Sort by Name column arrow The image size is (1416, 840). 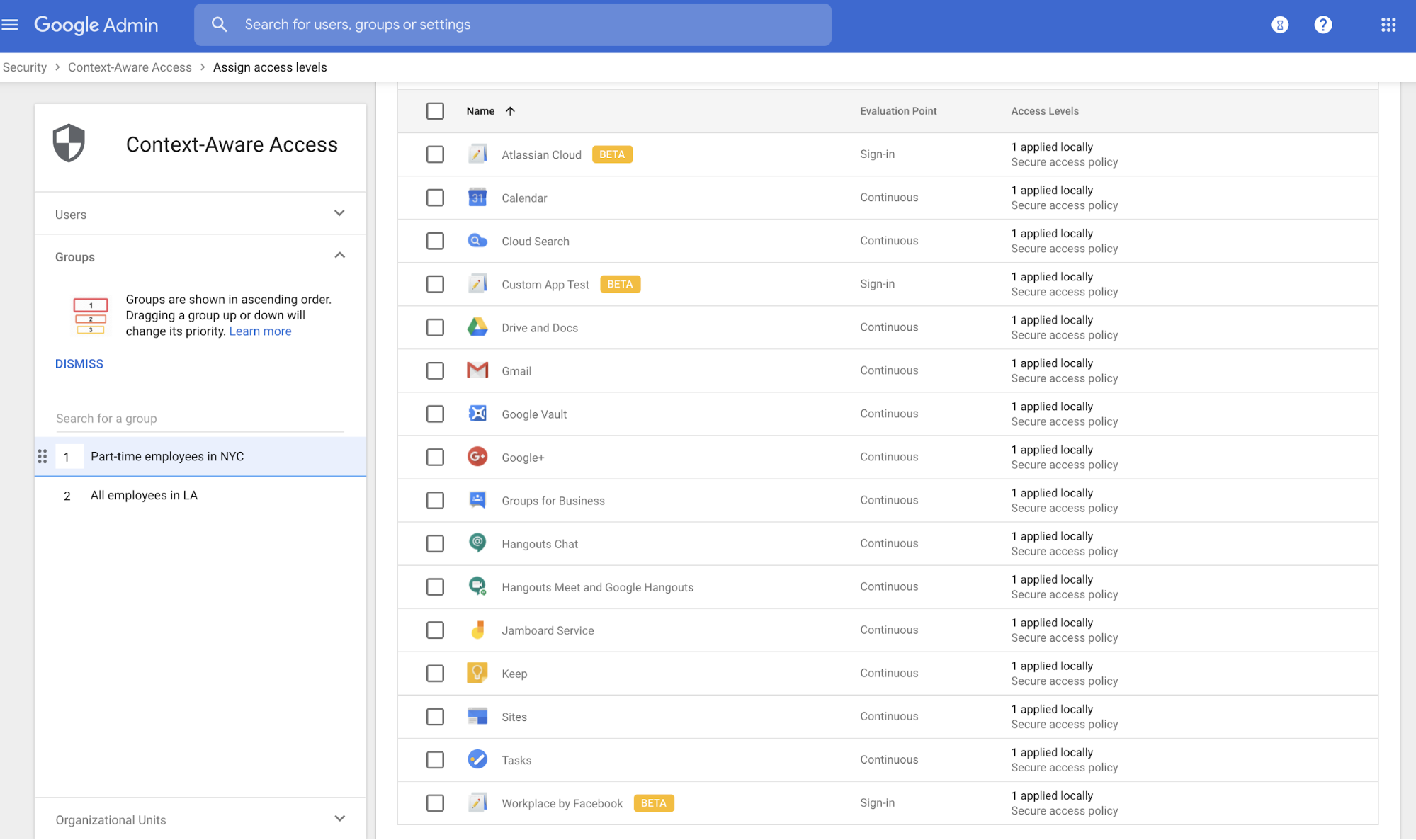[510, 111]
